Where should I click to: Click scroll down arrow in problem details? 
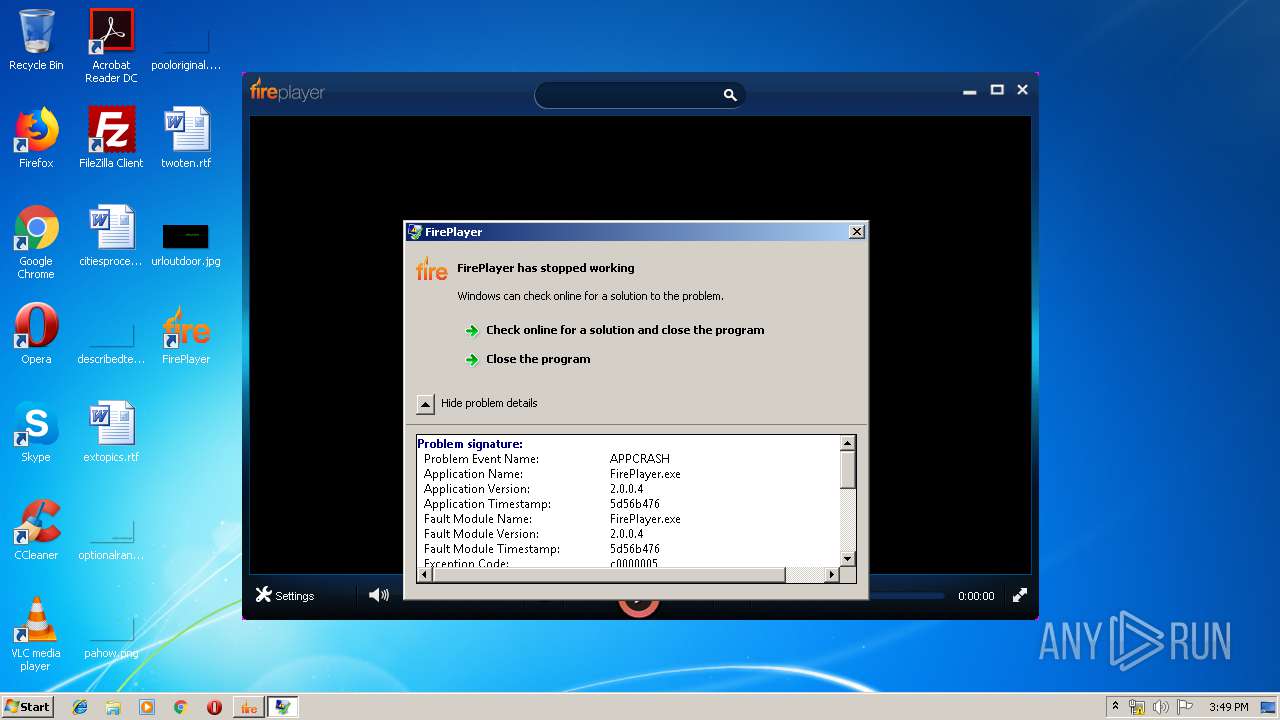pos(847,558)
